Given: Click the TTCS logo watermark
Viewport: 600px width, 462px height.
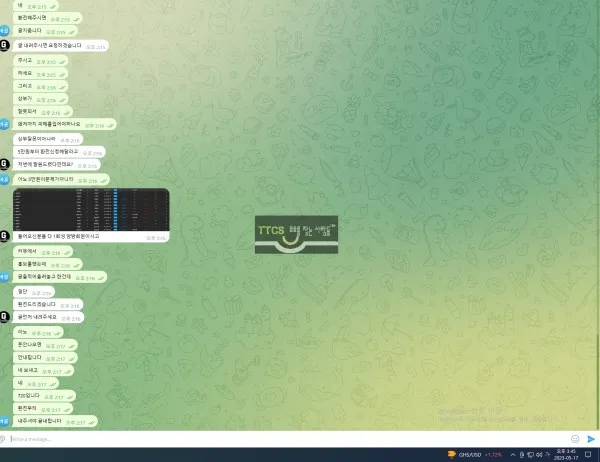Looking at the screenshot, I should (297, 235).
